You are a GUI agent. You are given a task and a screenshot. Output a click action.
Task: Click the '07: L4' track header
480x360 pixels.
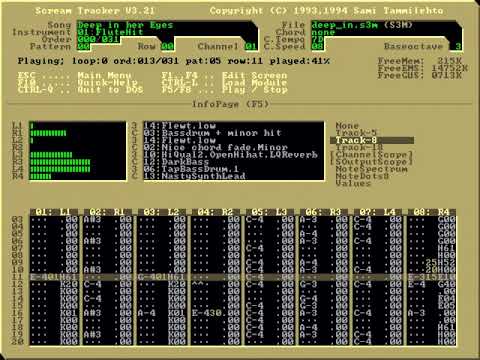tap(378, 212)
